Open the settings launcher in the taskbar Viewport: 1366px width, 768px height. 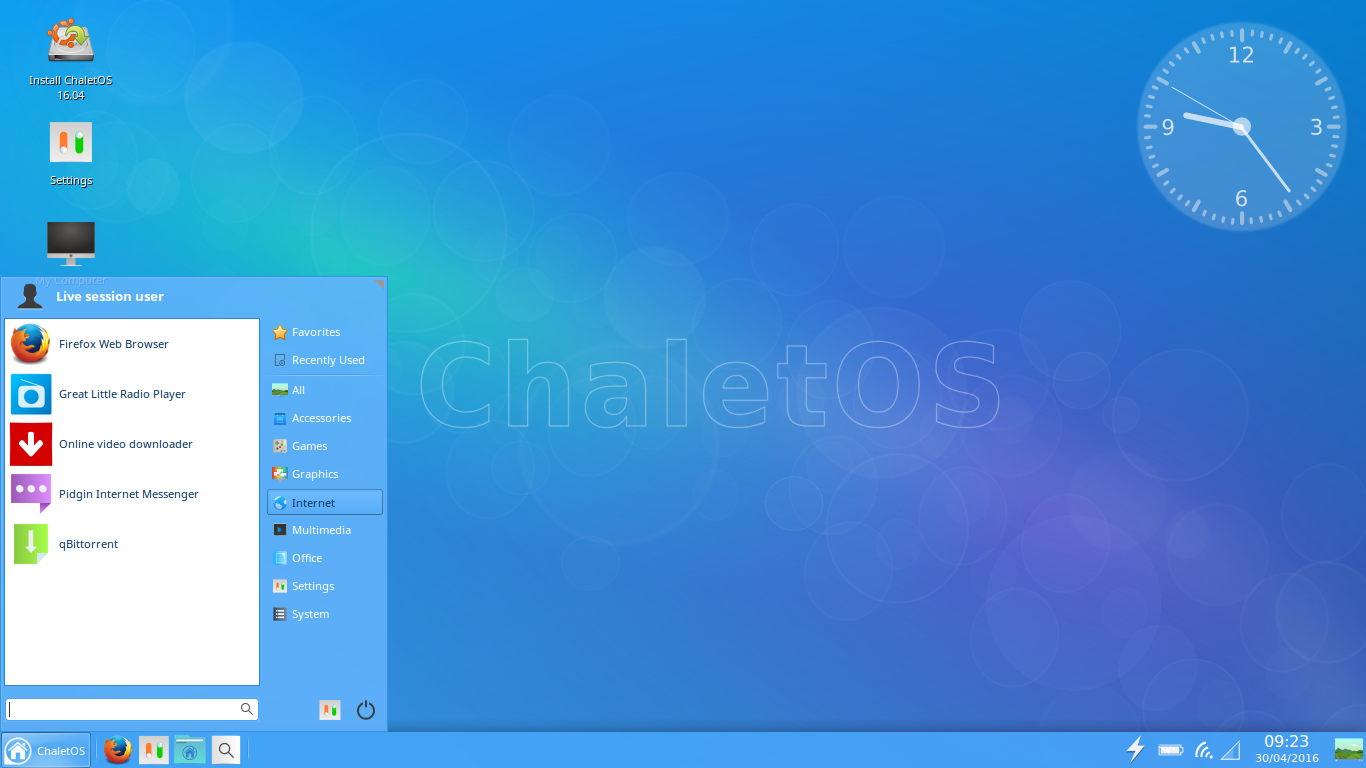tap(153, 750)
